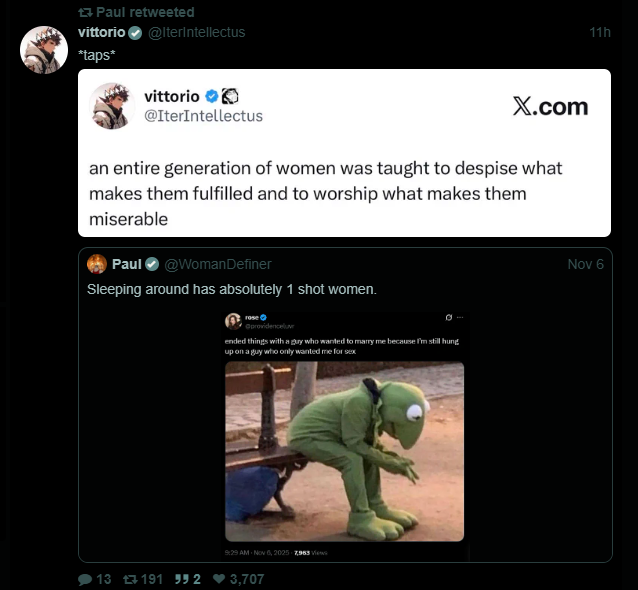The image size is (638, 590).
Task: Open the @IterIntellectus handle link at top
Action: tap(197, 33)
